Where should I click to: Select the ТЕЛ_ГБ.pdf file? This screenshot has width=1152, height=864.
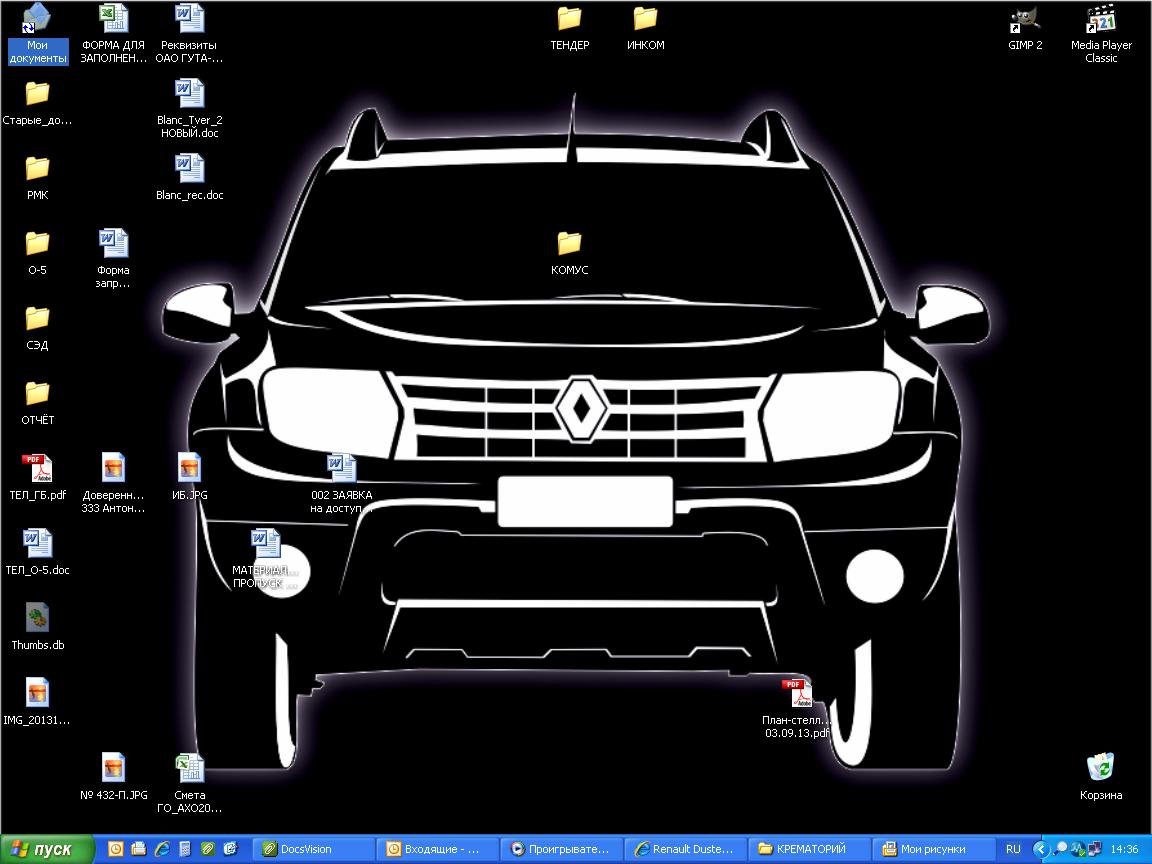coord(37,478)
